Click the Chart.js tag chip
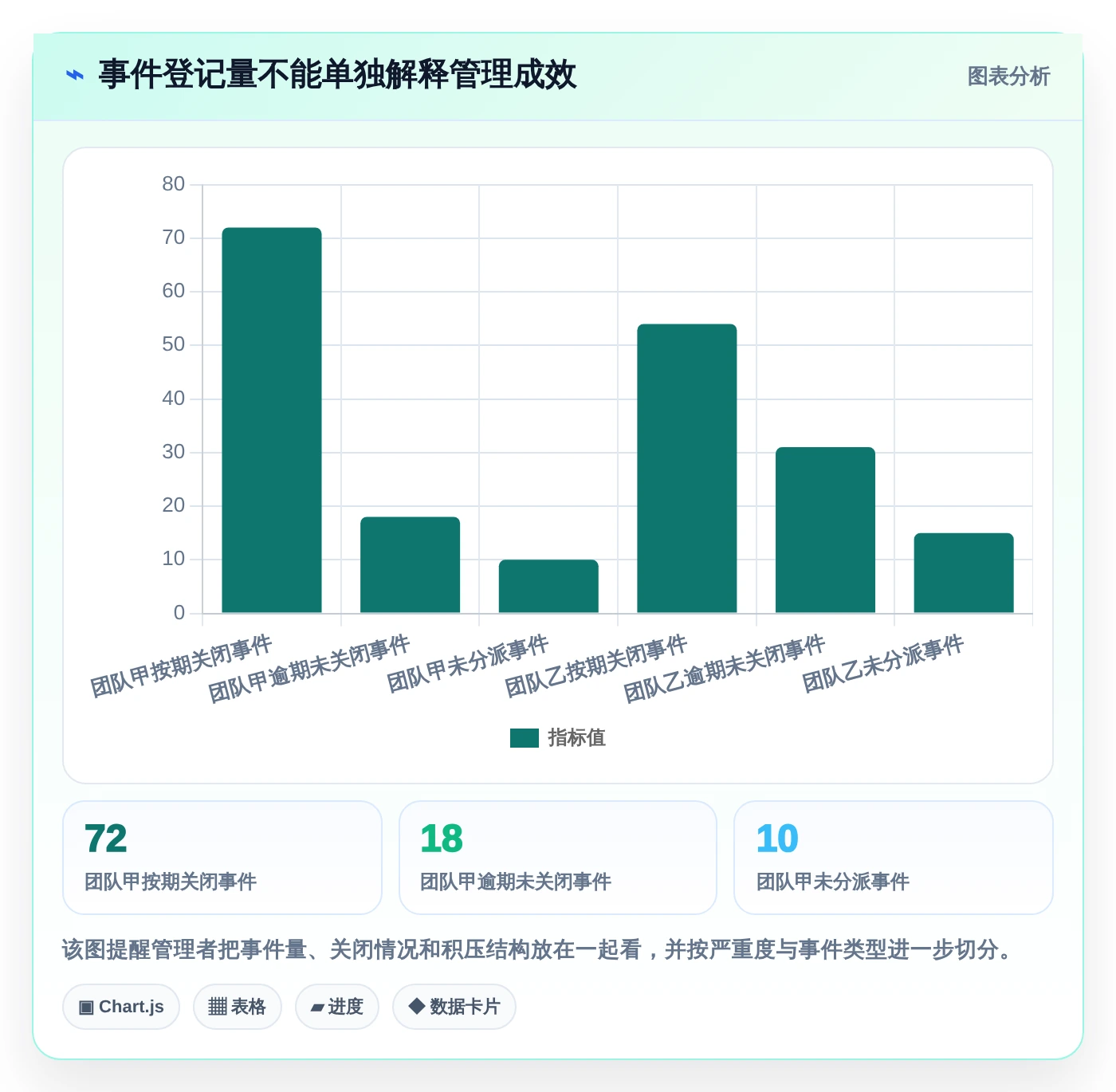 pos(121,1007)
